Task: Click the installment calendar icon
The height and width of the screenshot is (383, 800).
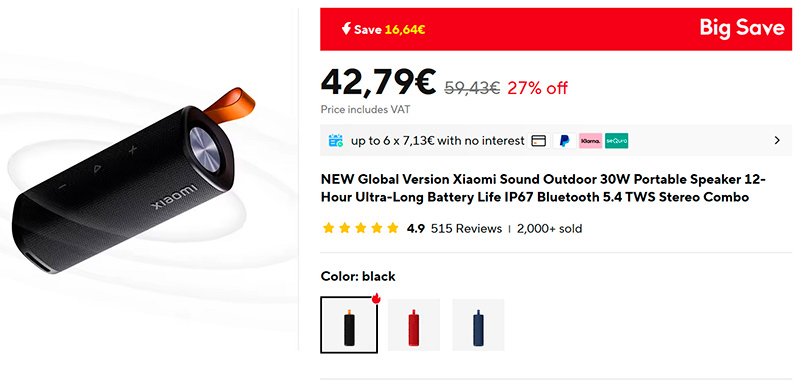Action: (336, 140)
